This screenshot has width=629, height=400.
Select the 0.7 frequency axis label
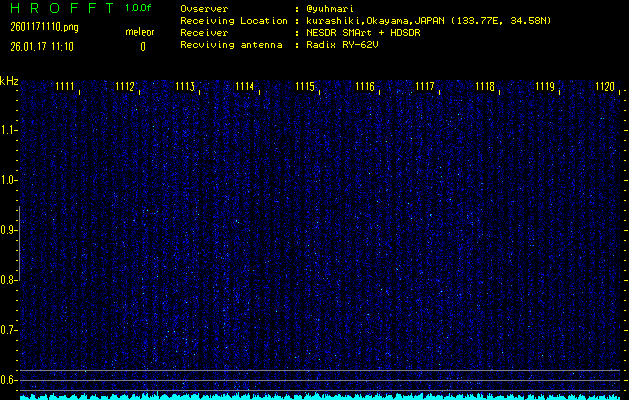[9, 330]
